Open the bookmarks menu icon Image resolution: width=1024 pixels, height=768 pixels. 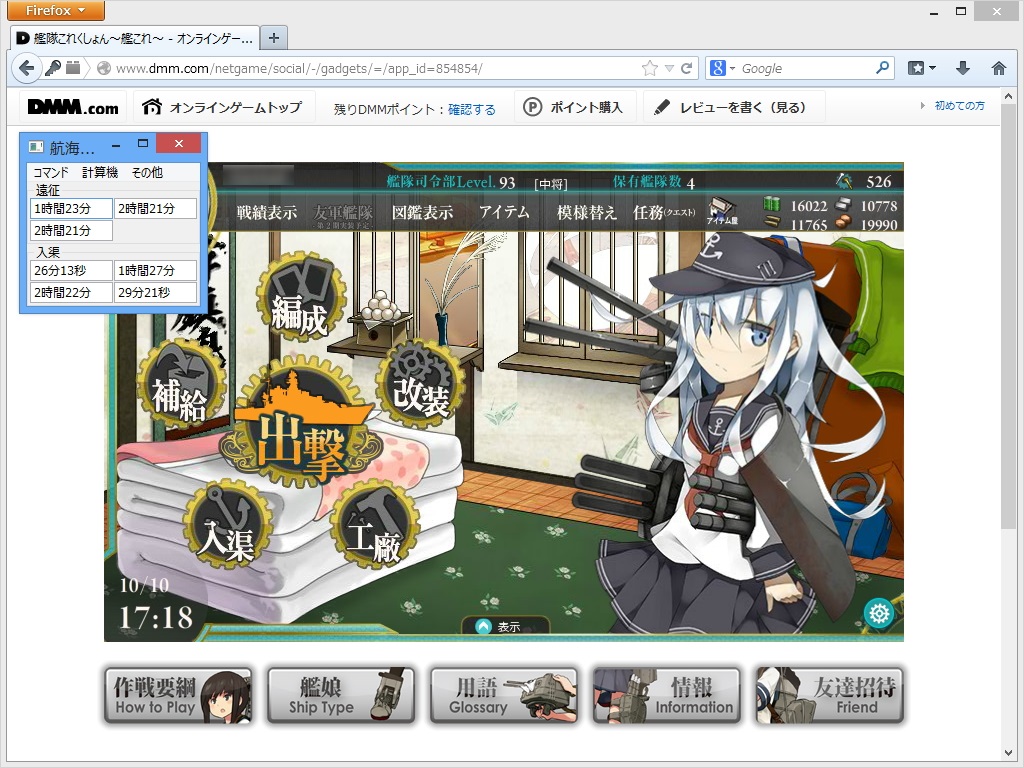(x=921, y=68)
